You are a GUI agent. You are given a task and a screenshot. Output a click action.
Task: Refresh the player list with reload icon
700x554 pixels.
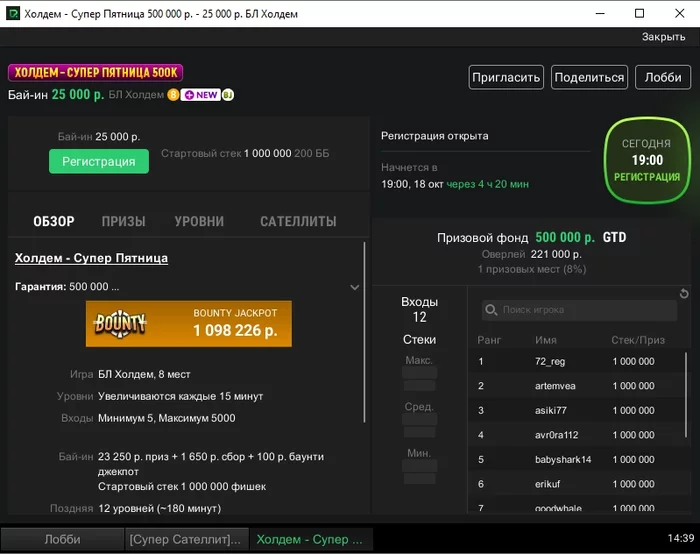coord(683,294)
